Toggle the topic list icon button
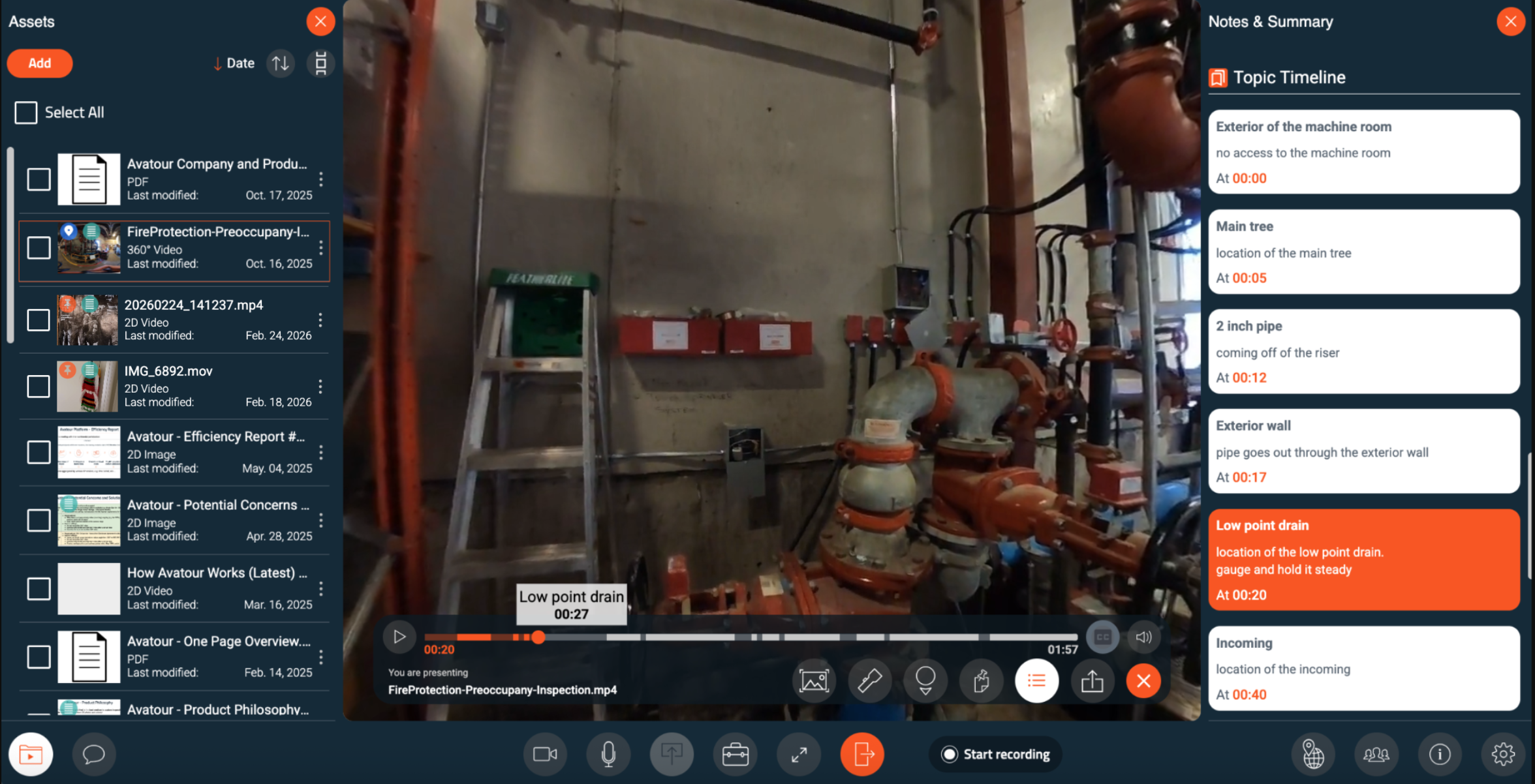Image resolution: width=1535 pixels, height=784 pixels. [1036, 681]
